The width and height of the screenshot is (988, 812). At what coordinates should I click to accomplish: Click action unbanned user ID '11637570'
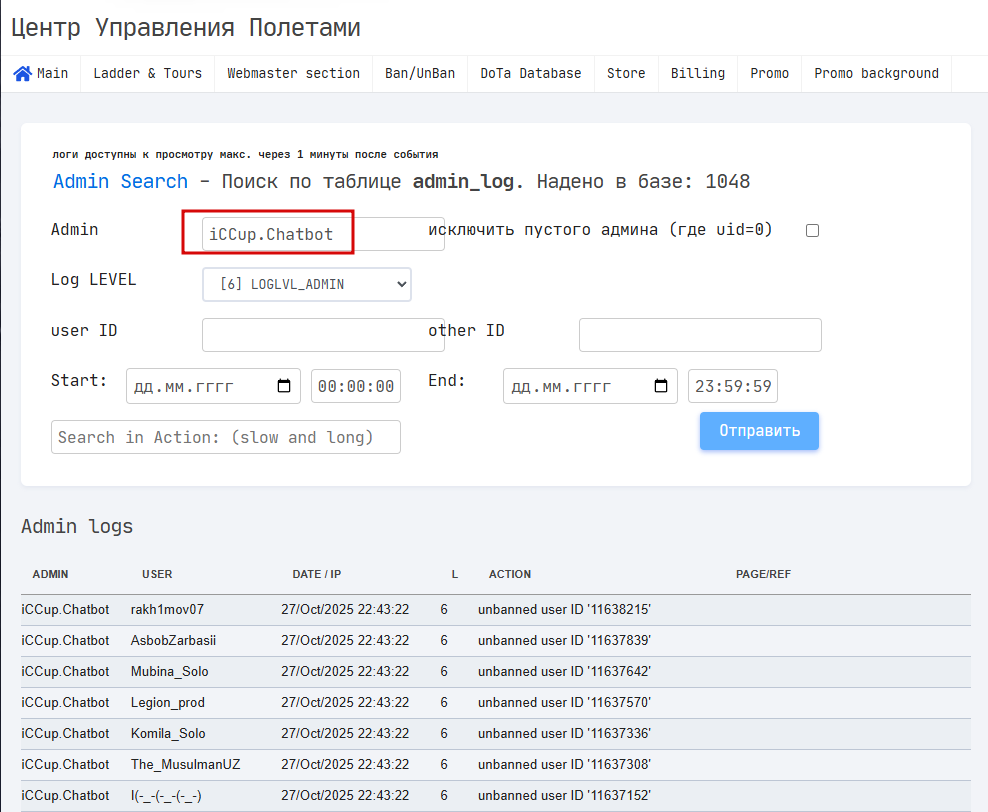(564, 702)
